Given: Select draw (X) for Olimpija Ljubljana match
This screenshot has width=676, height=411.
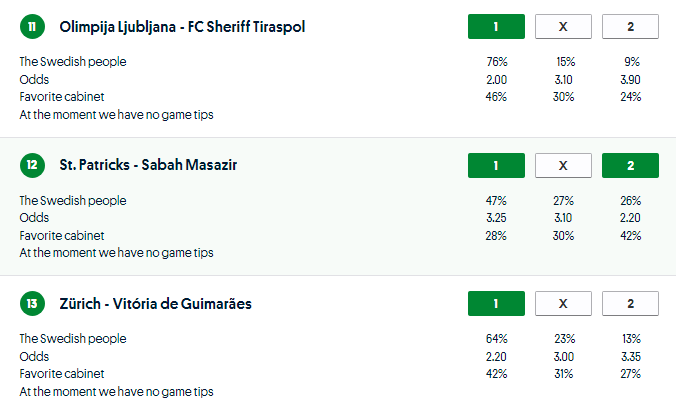Looking at the screenshot, I should (563, 26).
